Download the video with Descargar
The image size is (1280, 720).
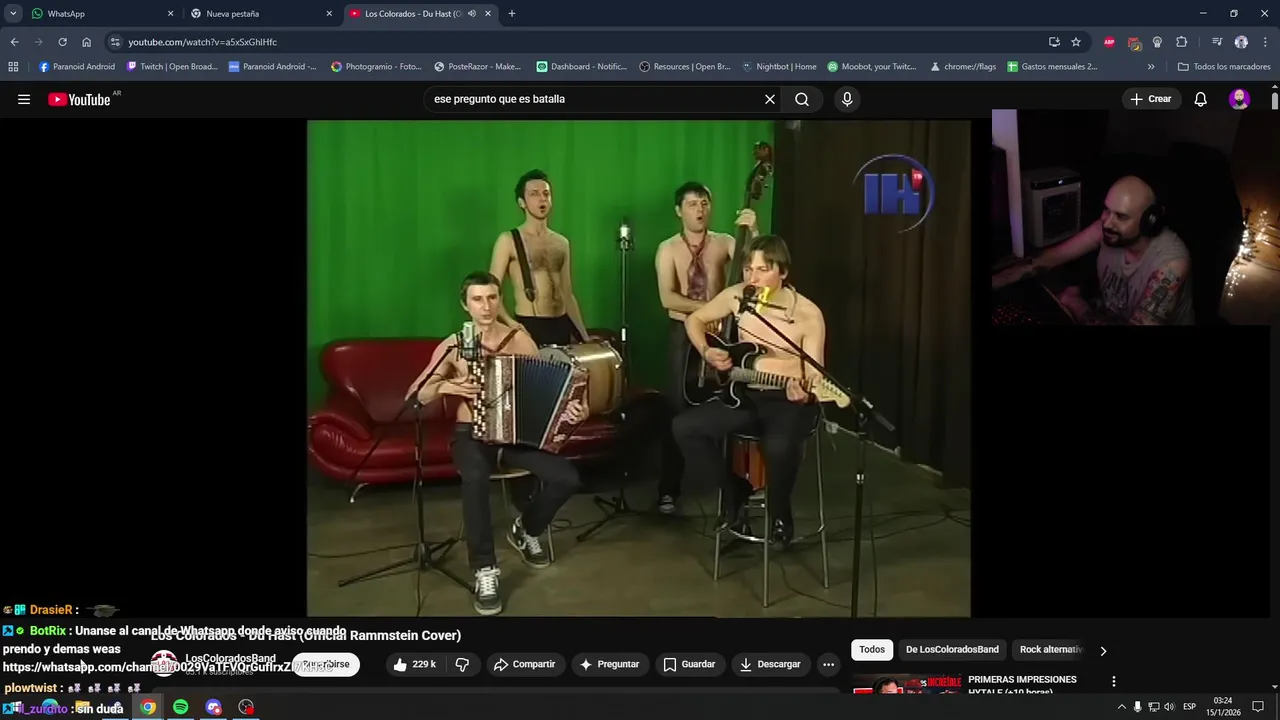(x=770, y=664)
